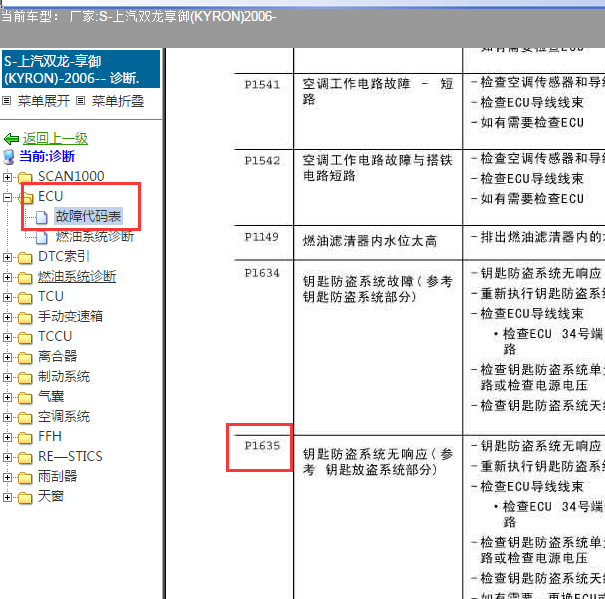Expand the RE—STICS tree node
Image resolution: width=605 pixels, height=599 pixels.
[7, 457]
